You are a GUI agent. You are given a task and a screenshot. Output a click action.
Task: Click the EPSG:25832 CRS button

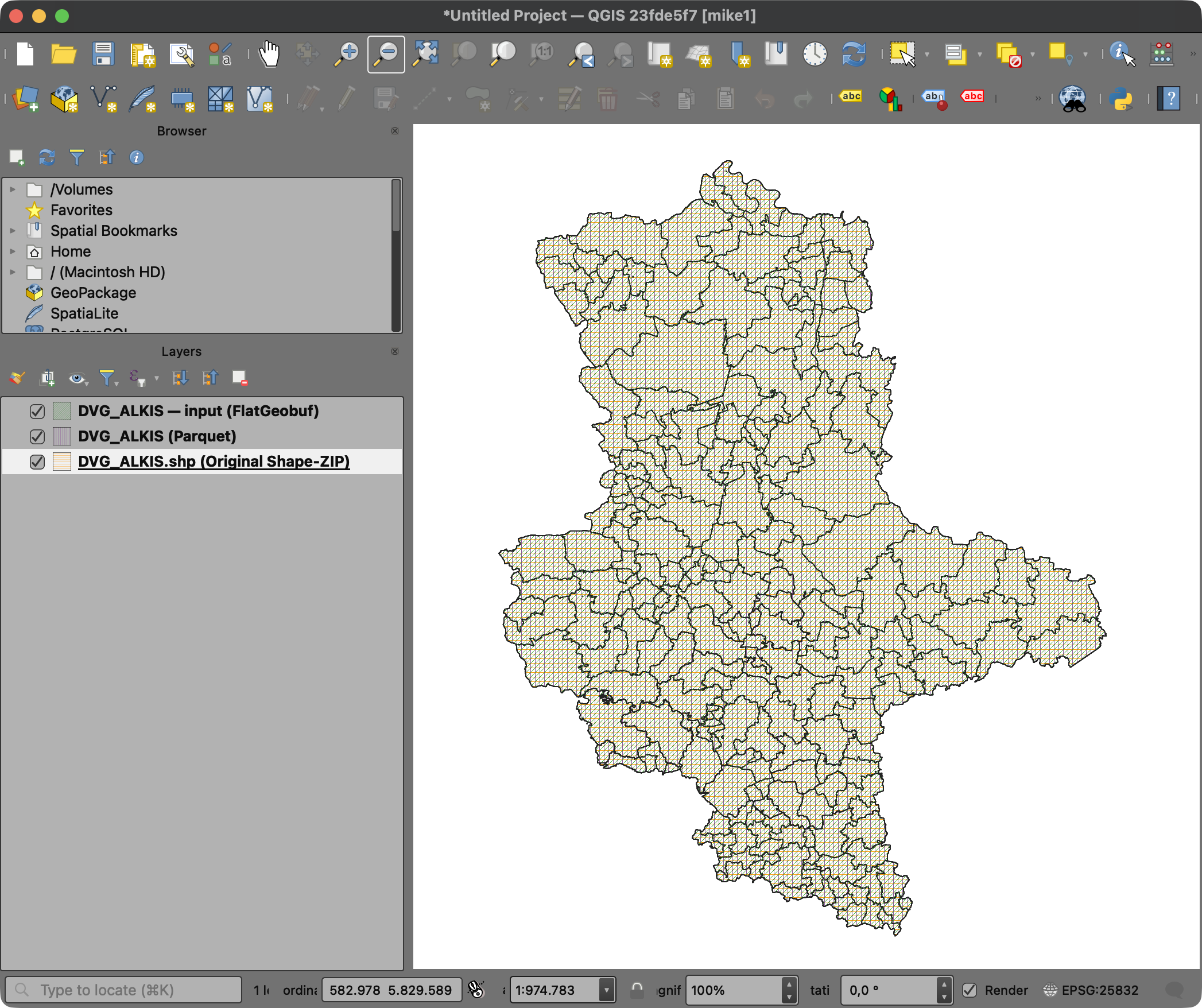click(1091, 990)
